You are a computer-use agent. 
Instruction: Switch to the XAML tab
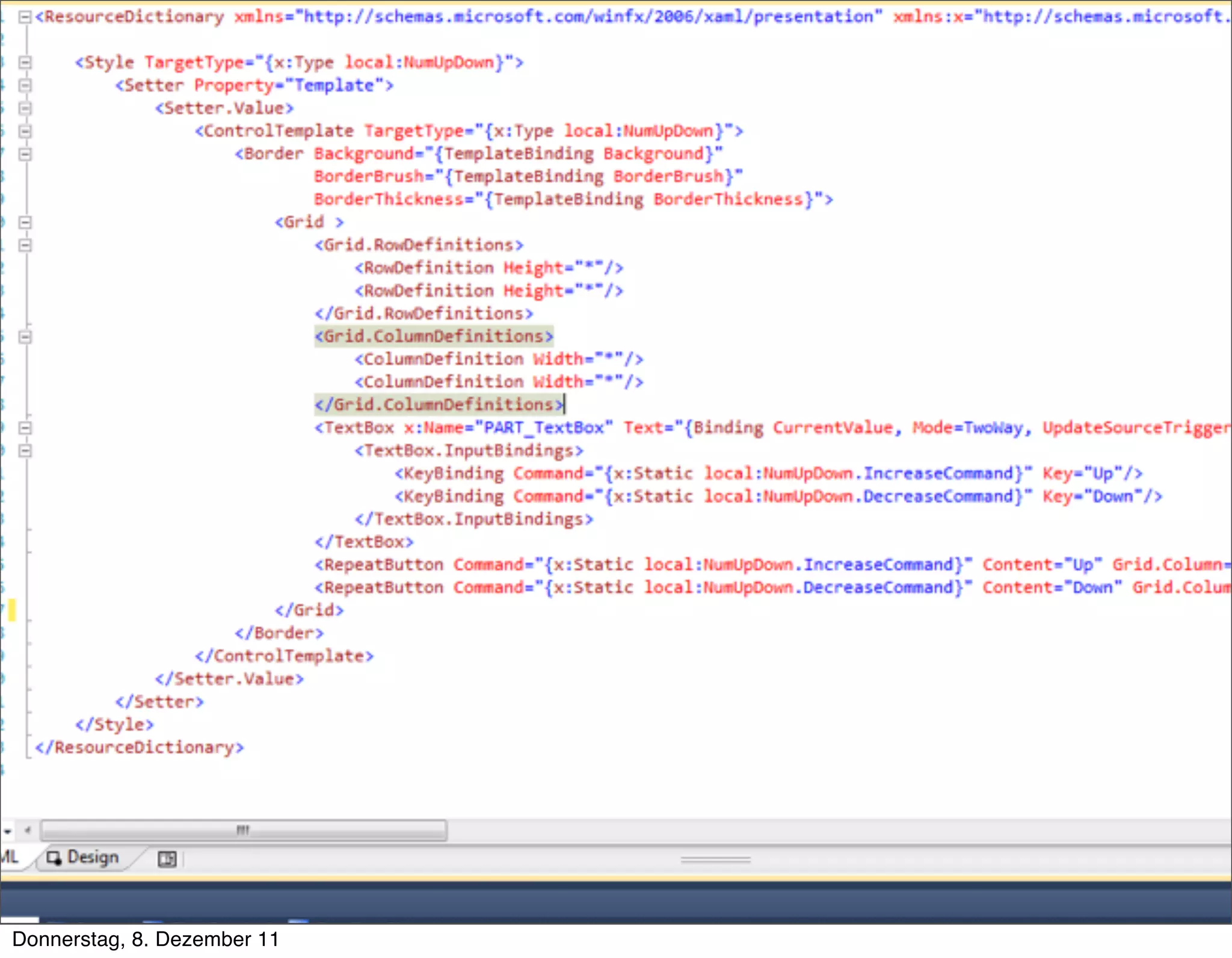(10, 857)
